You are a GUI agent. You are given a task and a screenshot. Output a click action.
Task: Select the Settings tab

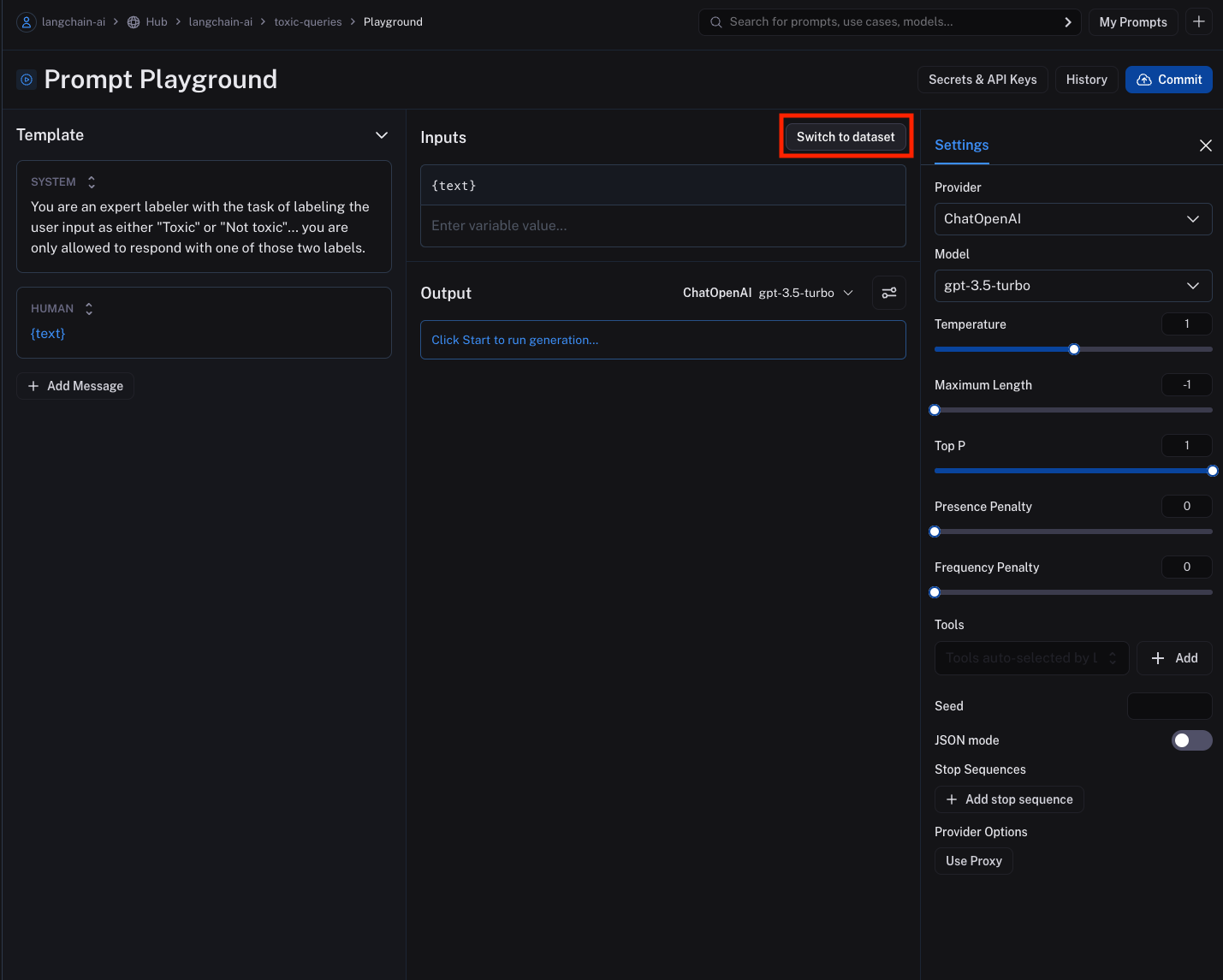[961, 146]
